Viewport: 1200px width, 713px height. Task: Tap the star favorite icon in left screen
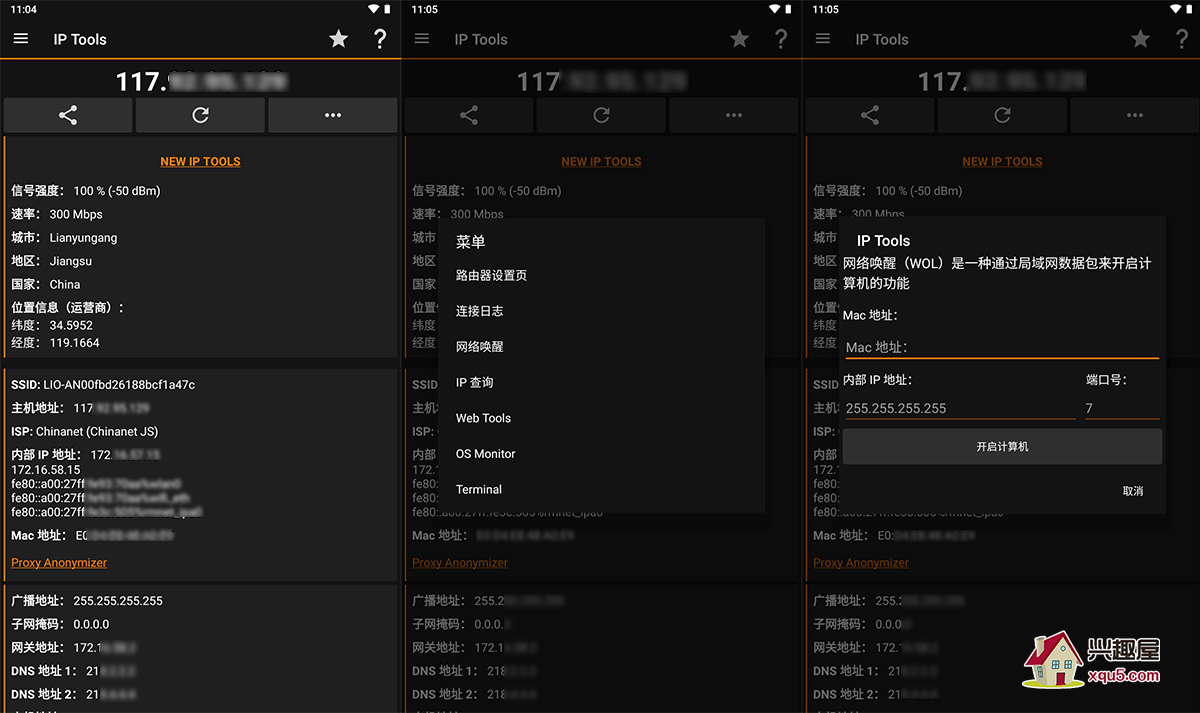point(339,39)
